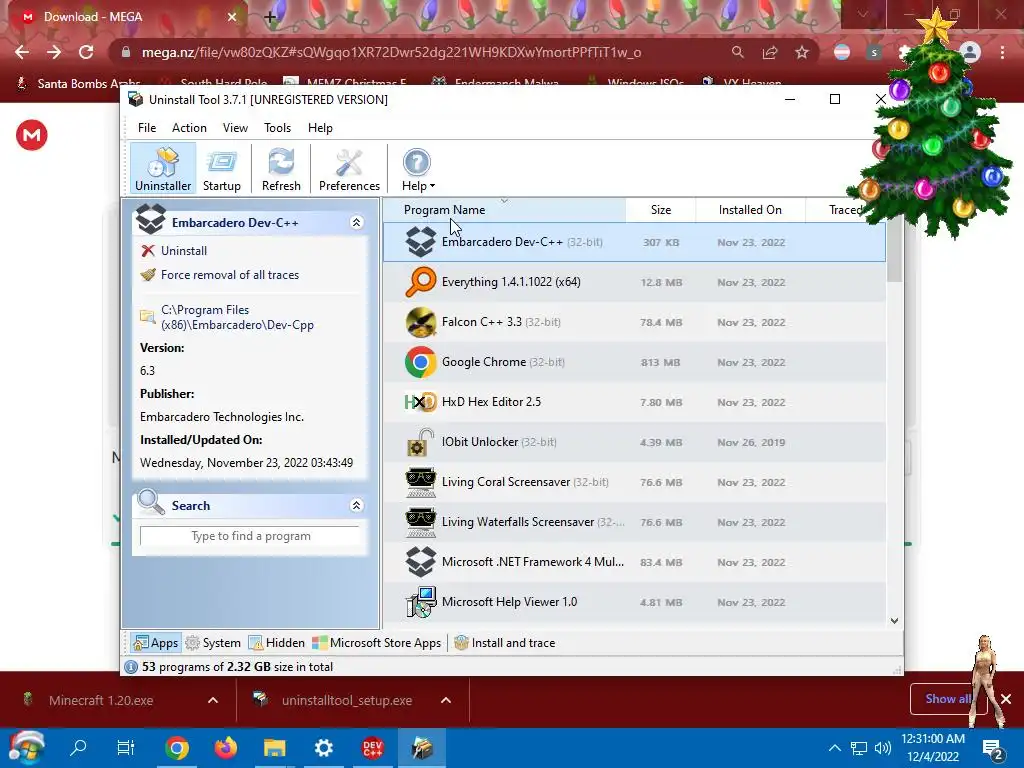Image resolution: width=1024 pixels, height=768 pixels.
Task: Open the Tools menu
Action: pyautogui.click(x=278, y=128)
